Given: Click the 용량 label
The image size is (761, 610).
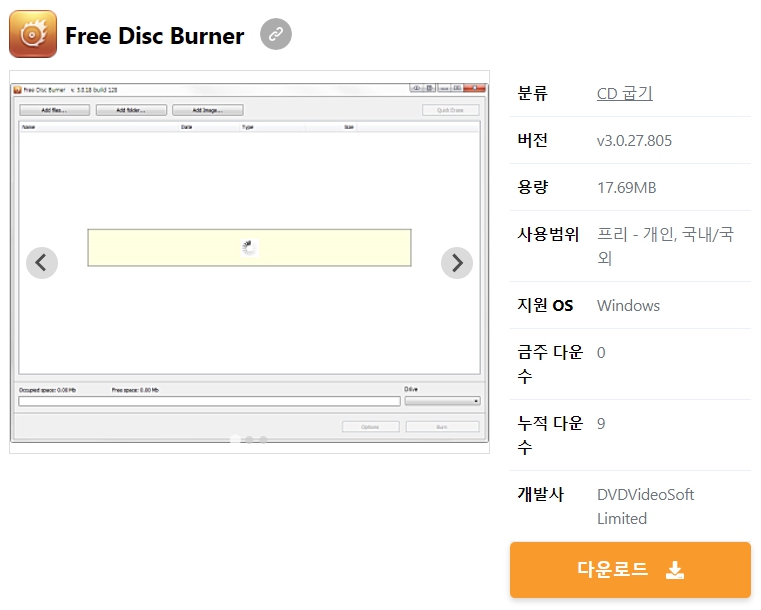Looking at the screenshot, I should point(532,187).
